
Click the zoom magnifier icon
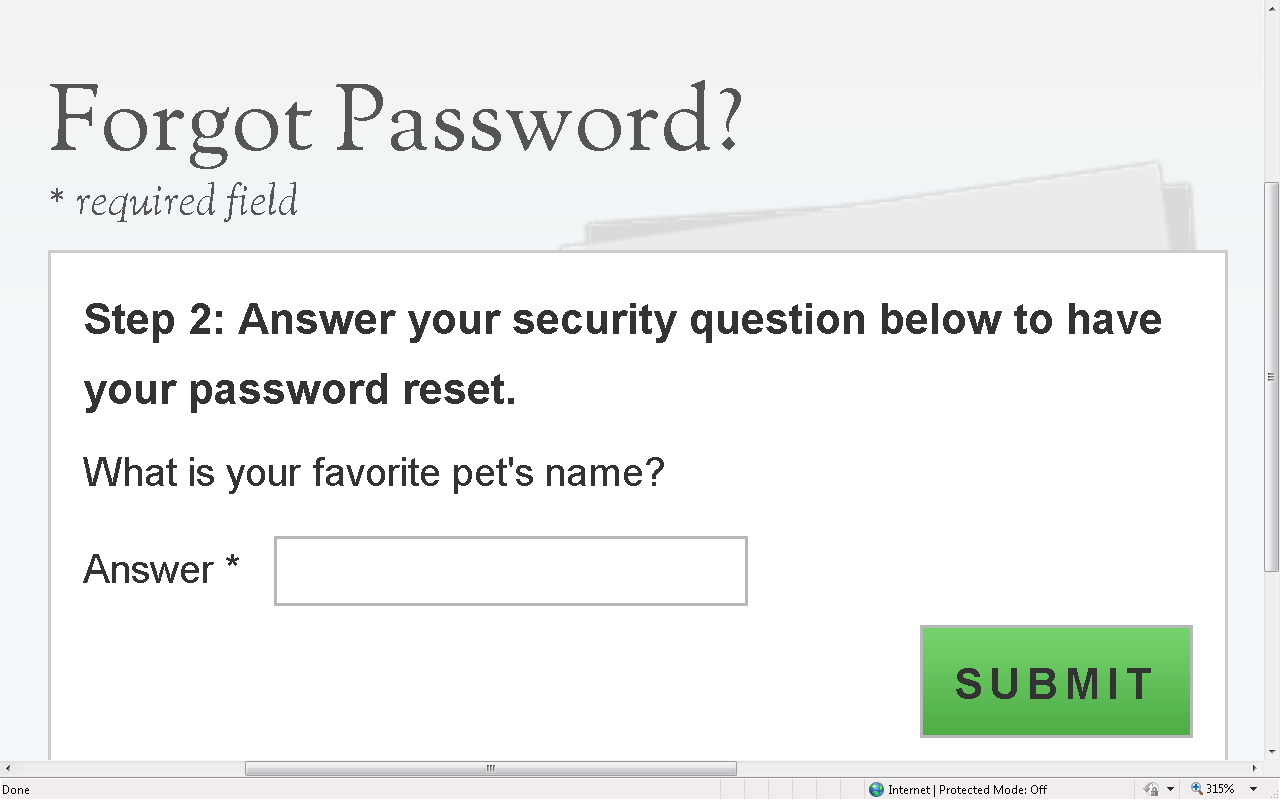[1196, 789]
